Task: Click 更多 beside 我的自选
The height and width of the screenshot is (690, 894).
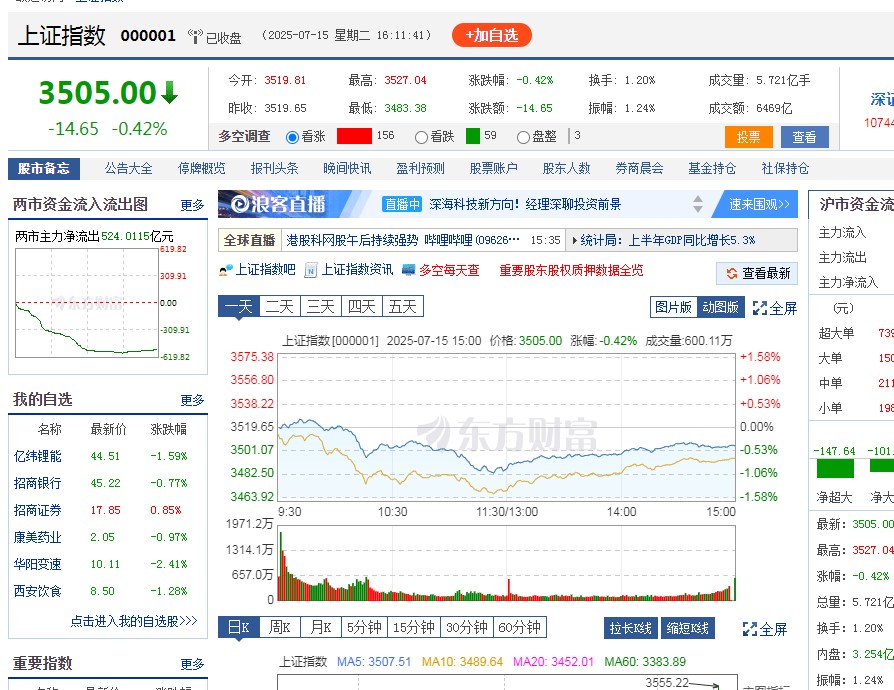Action: pos(192,400)
